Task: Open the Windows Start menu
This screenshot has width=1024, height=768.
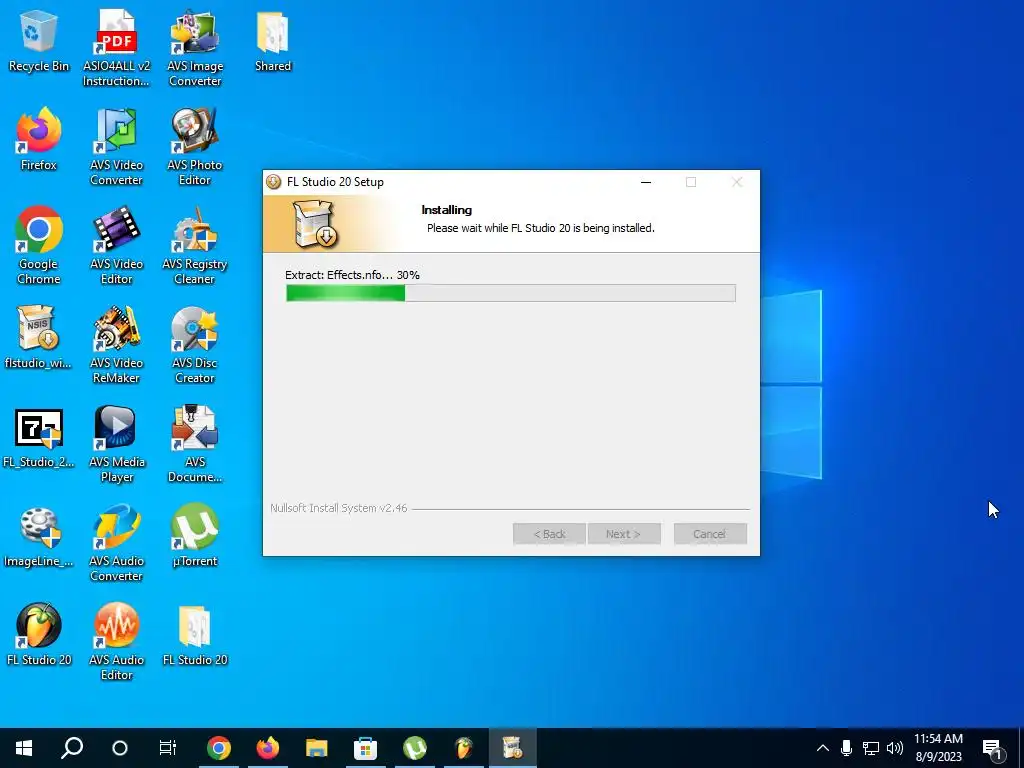Action: pyautogui.click(x=24, y=748)
